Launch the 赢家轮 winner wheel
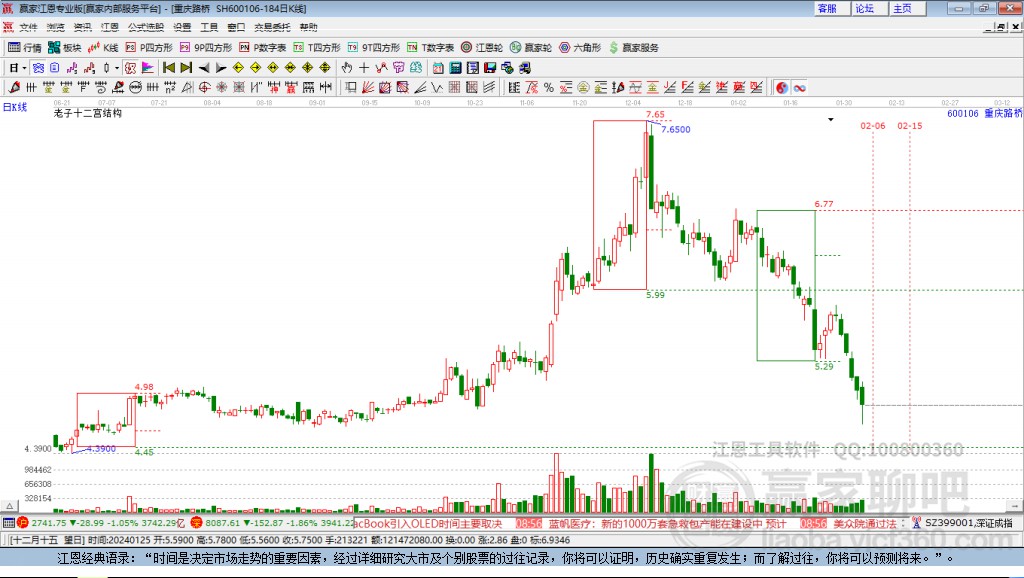The height and width of the screenshot is (578, 1024). (531, 48)
